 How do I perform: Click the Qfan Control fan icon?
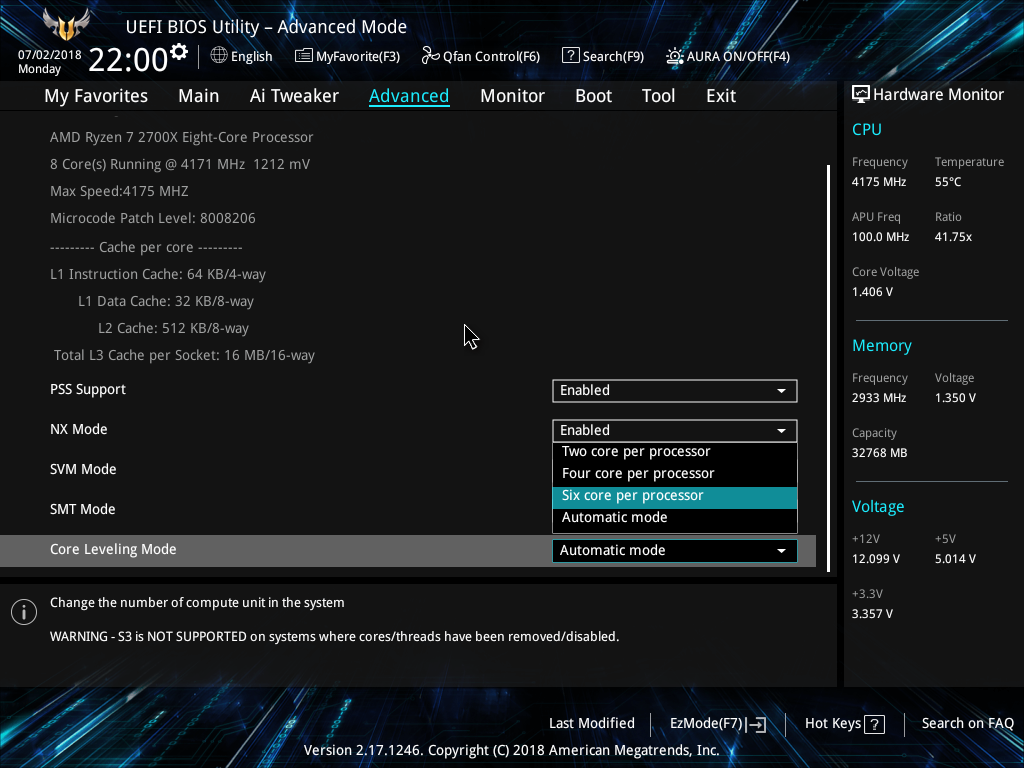[x=430, y=56]
